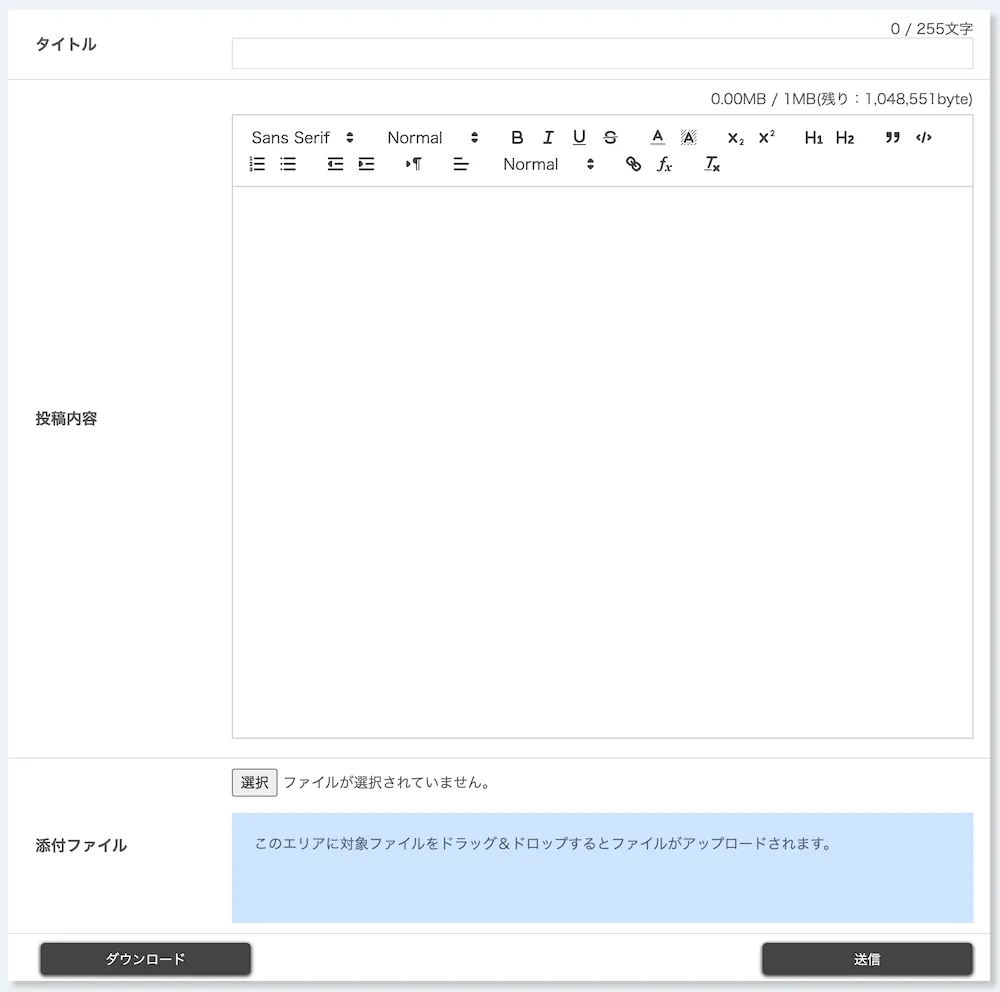Toggle italic formatting button
This screenshot has height=992, width=1000.
(548, 138)
